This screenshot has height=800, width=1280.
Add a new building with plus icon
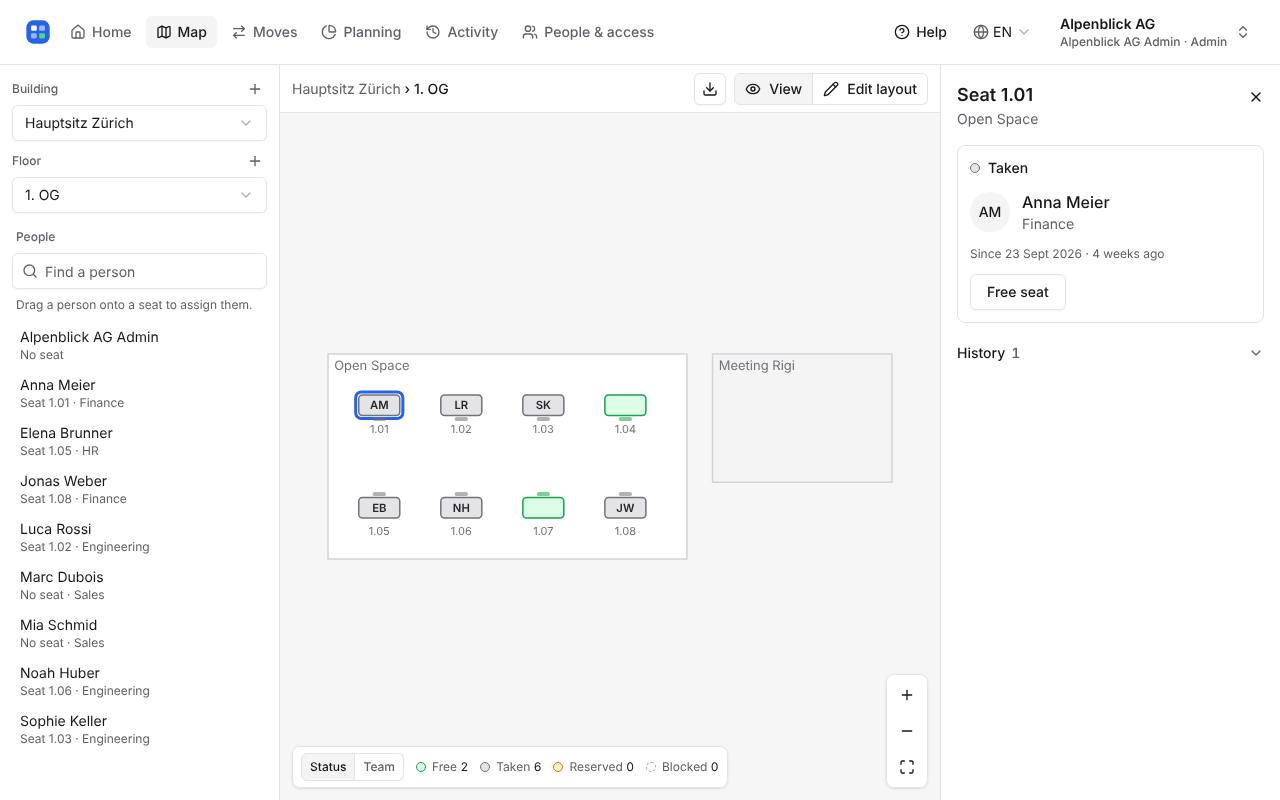(x=255, y=89)
